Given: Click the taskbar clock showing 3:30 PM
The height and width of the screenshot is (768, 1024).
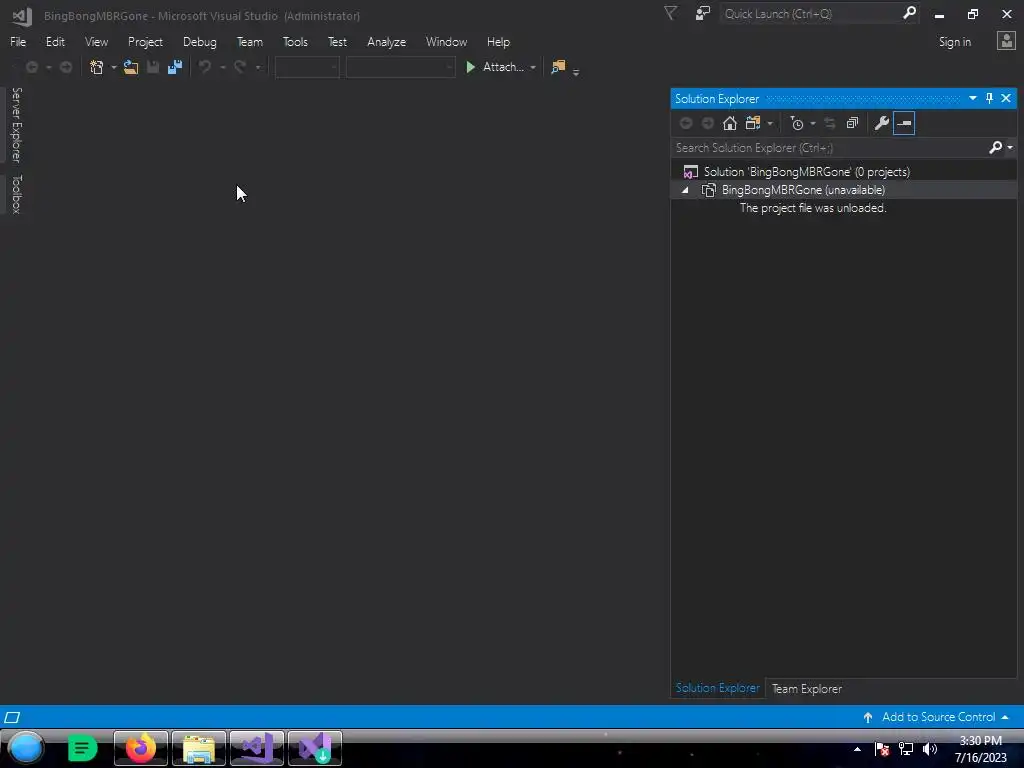Looking at the screenshot, I should point(980,749).
